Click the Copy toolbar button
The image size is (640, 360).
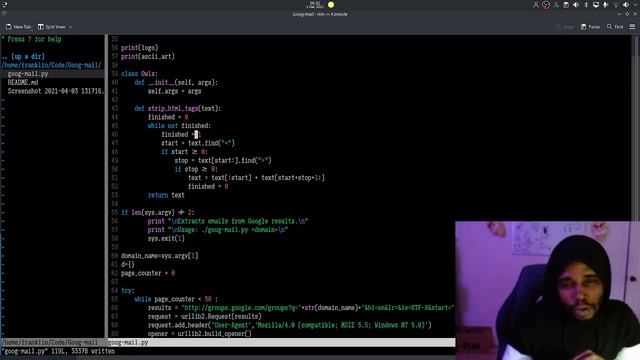[565, 27]
